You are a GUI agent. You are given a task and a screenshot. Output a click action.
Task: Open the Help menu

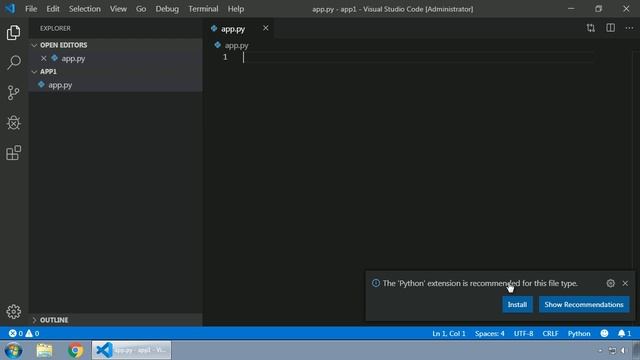point(236,9)
